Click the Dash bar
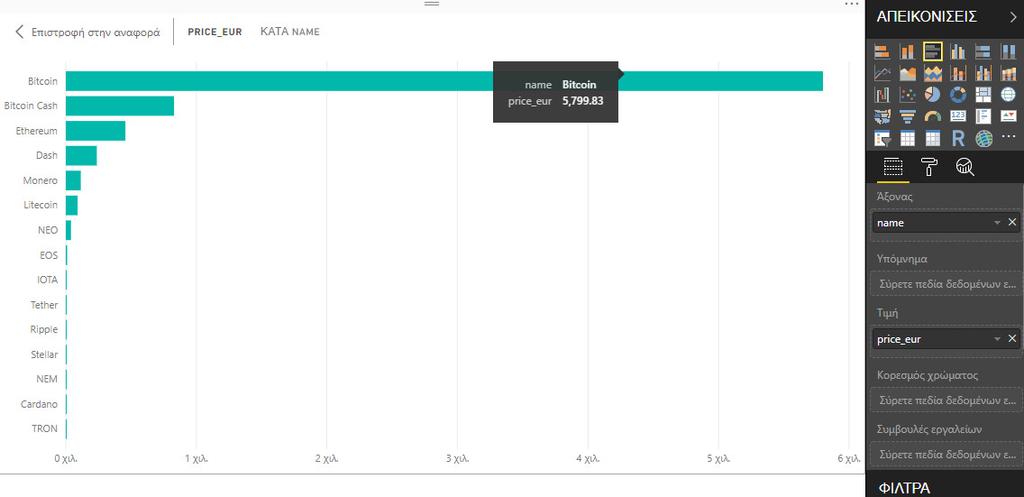The height and width of the screenshot is (497, 1024). point(81,155)
